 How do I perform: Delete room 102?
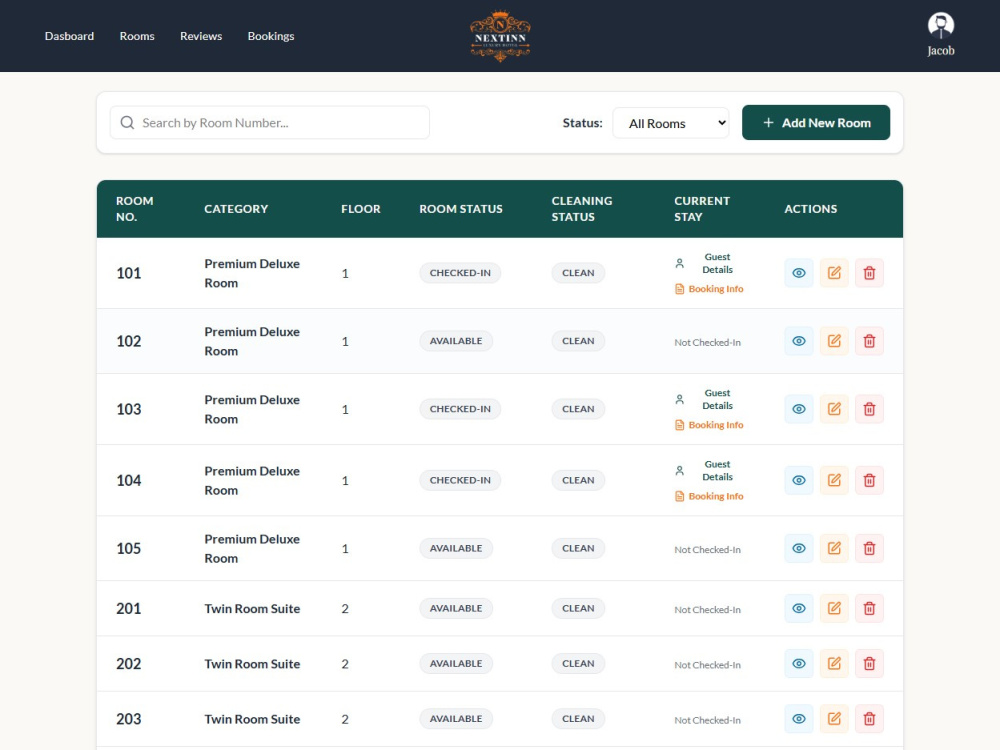coord(869,341)
